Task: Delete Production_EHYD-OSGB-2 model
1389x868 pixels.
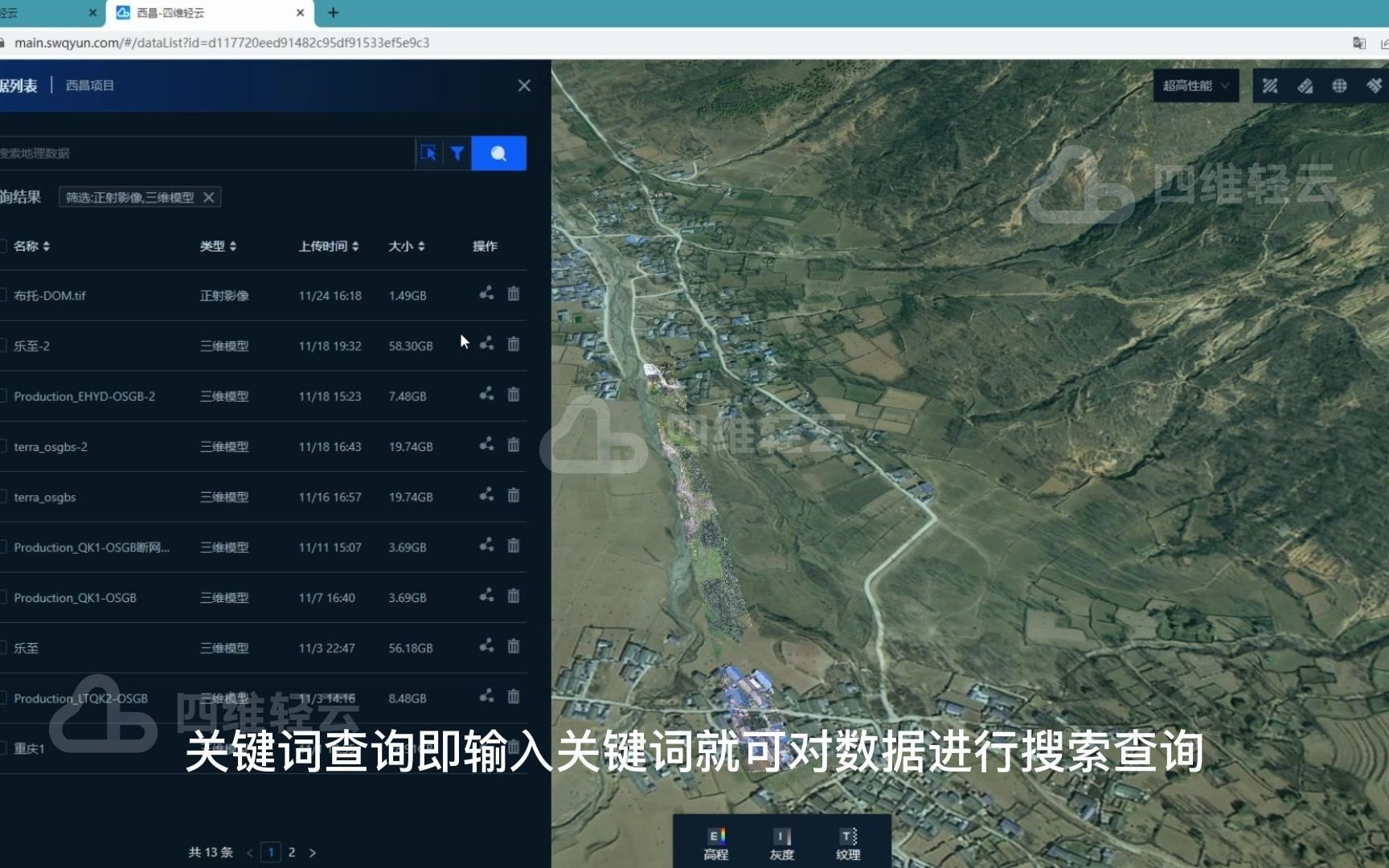Action: tap(514, 395)
